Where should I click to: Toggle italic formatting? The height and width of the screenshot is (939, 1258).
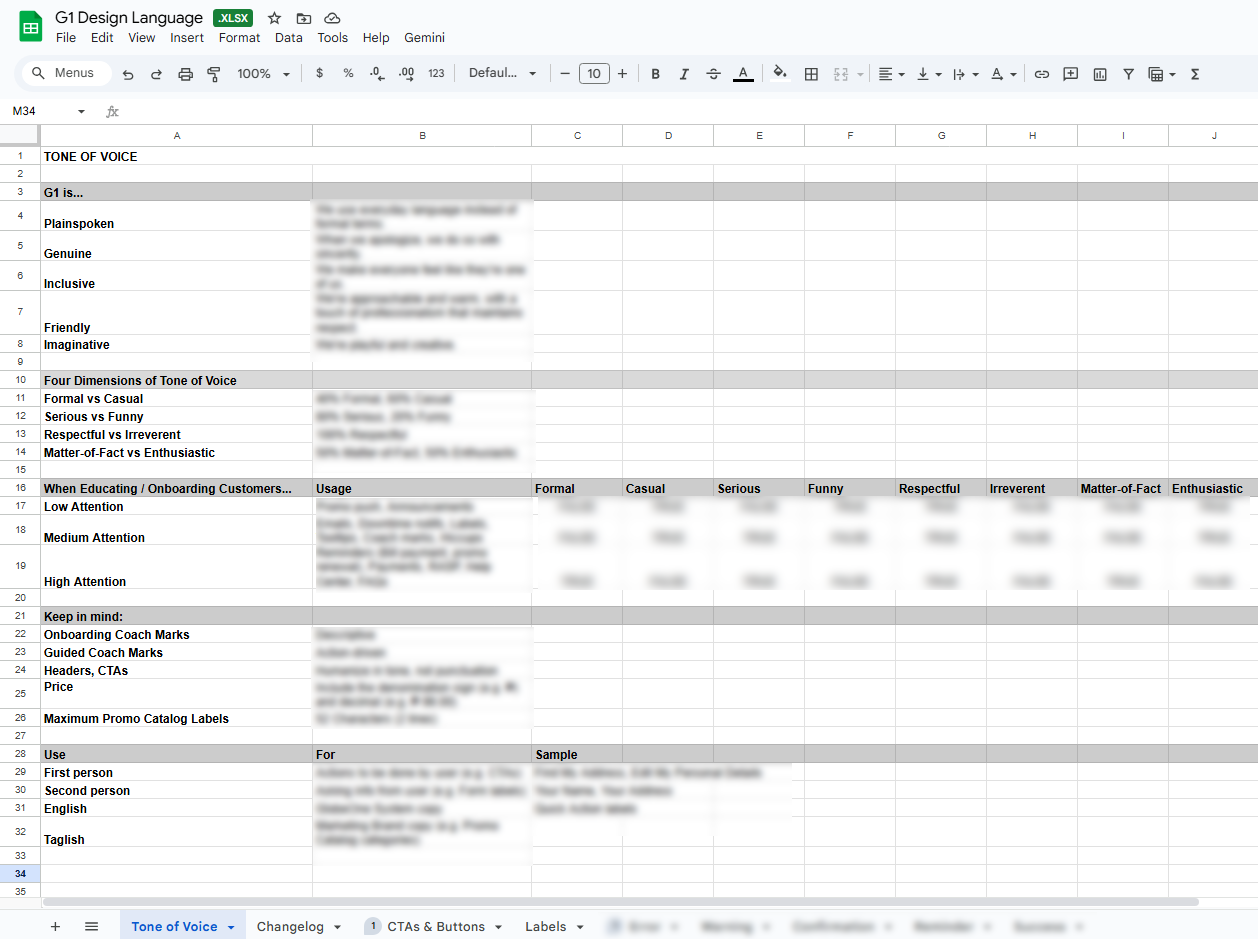point(684,74)
